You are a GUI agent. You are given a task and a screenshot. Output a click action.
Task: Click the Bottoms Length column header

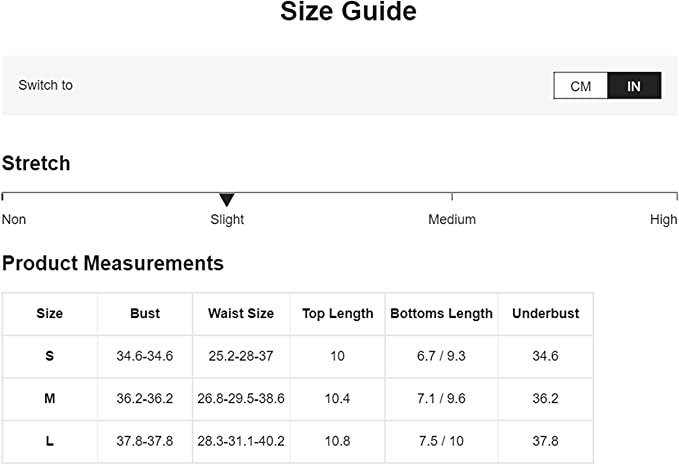[x=441, y=313]
